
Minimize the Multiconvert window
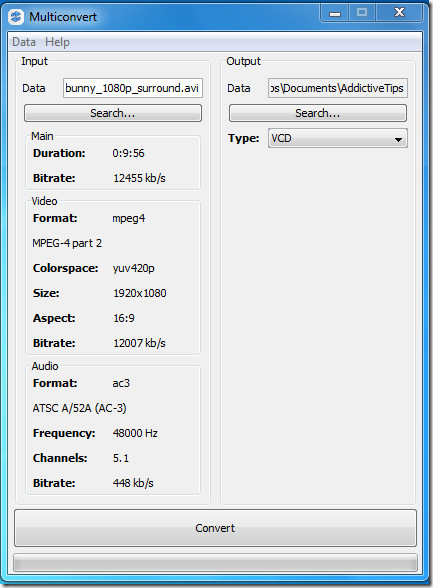(335, 14)
